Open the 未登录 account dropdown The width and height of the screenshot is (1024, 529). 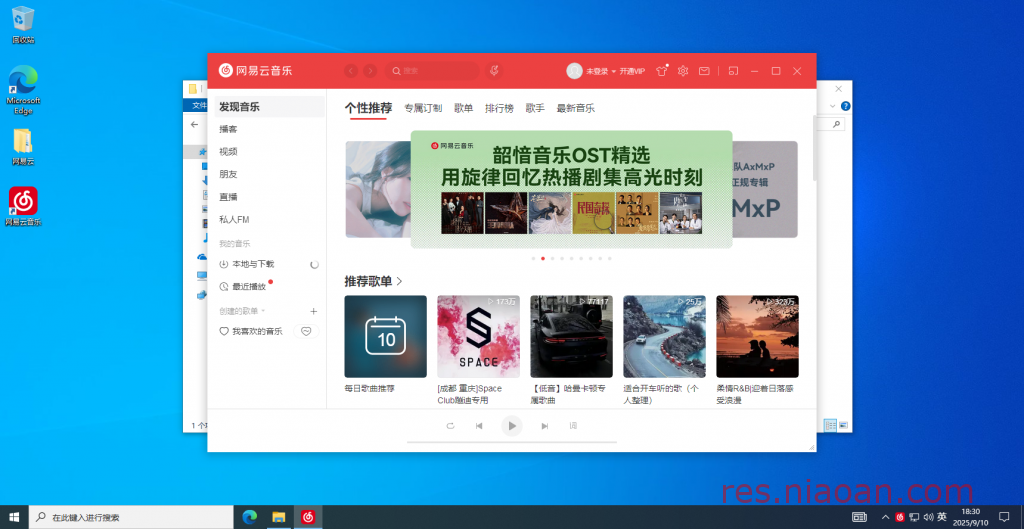click(x=601, y=71)
